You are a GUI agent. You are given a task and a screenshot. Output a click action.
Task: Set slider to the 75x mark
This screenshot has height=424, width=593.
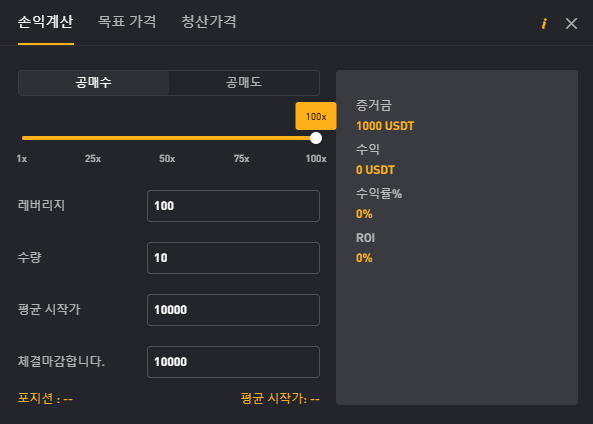click(241, 158)
